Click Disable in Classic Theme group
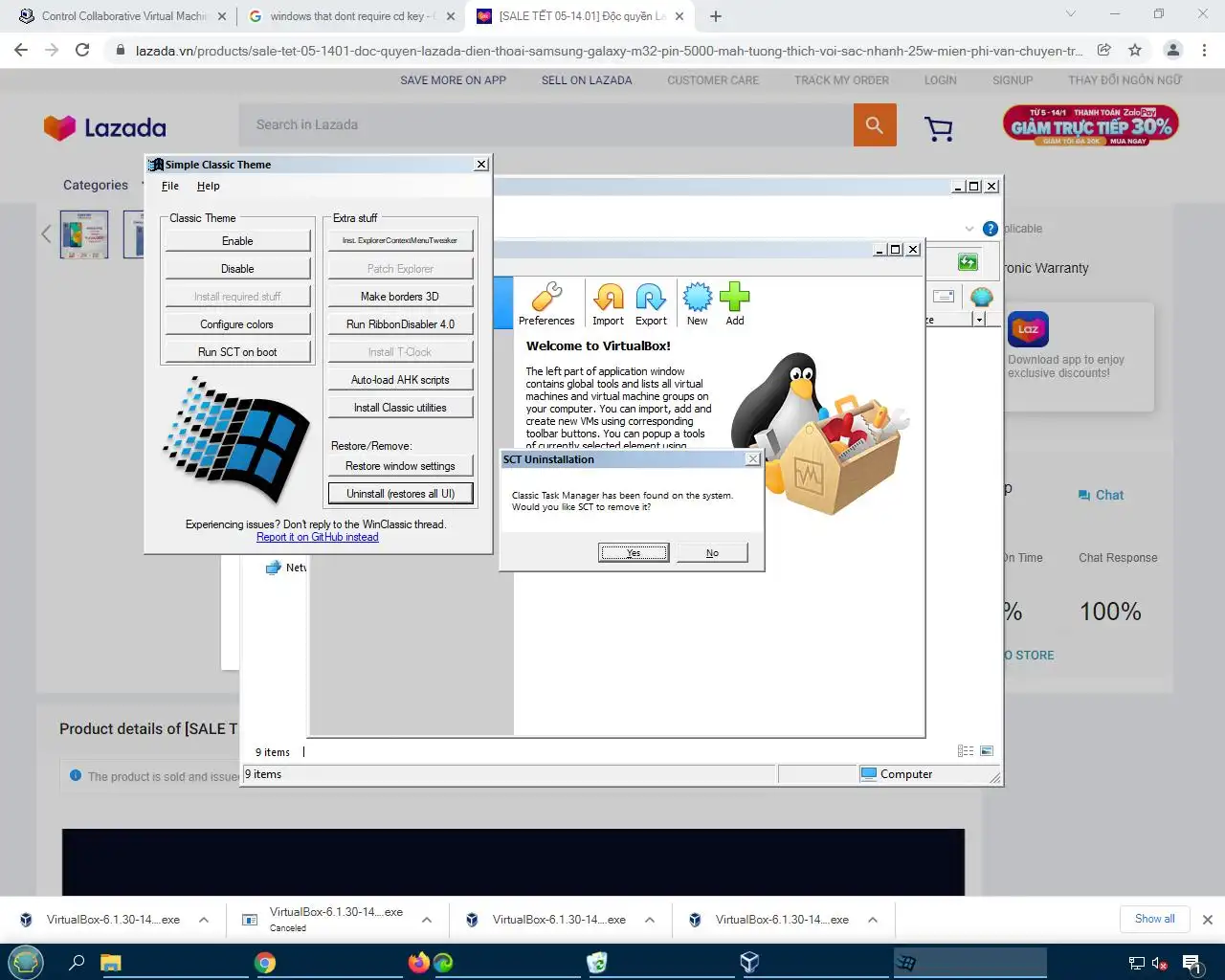 tap(237, 269)
